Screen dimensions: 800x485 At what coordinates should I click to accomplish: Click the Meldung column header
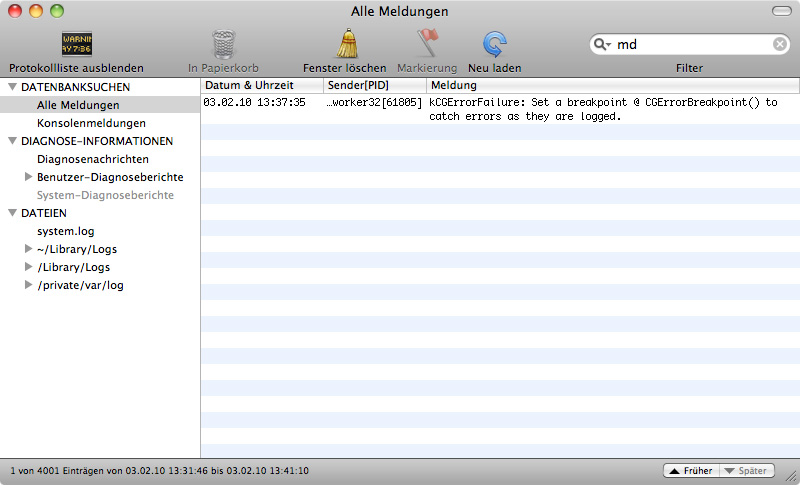[613, 85]
